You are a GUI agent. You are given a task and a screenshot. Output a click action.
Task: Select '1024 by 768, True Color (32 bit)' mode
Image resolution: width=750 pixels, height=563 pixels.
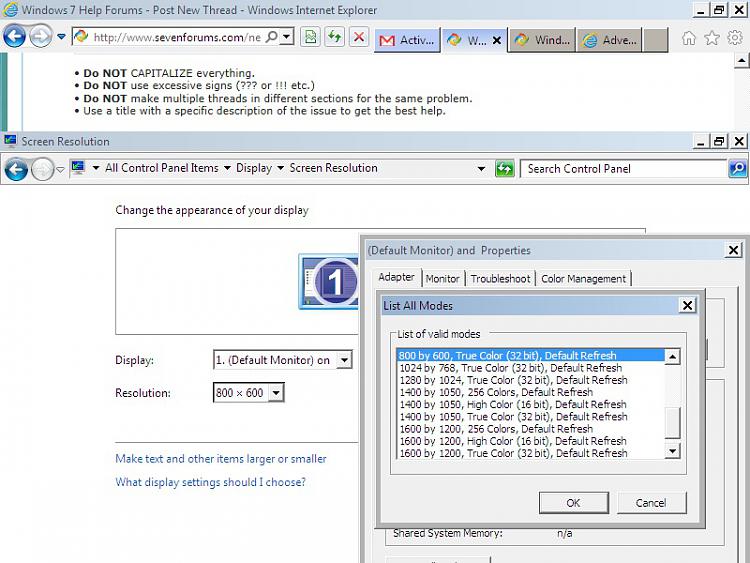[x=530, y=368]
